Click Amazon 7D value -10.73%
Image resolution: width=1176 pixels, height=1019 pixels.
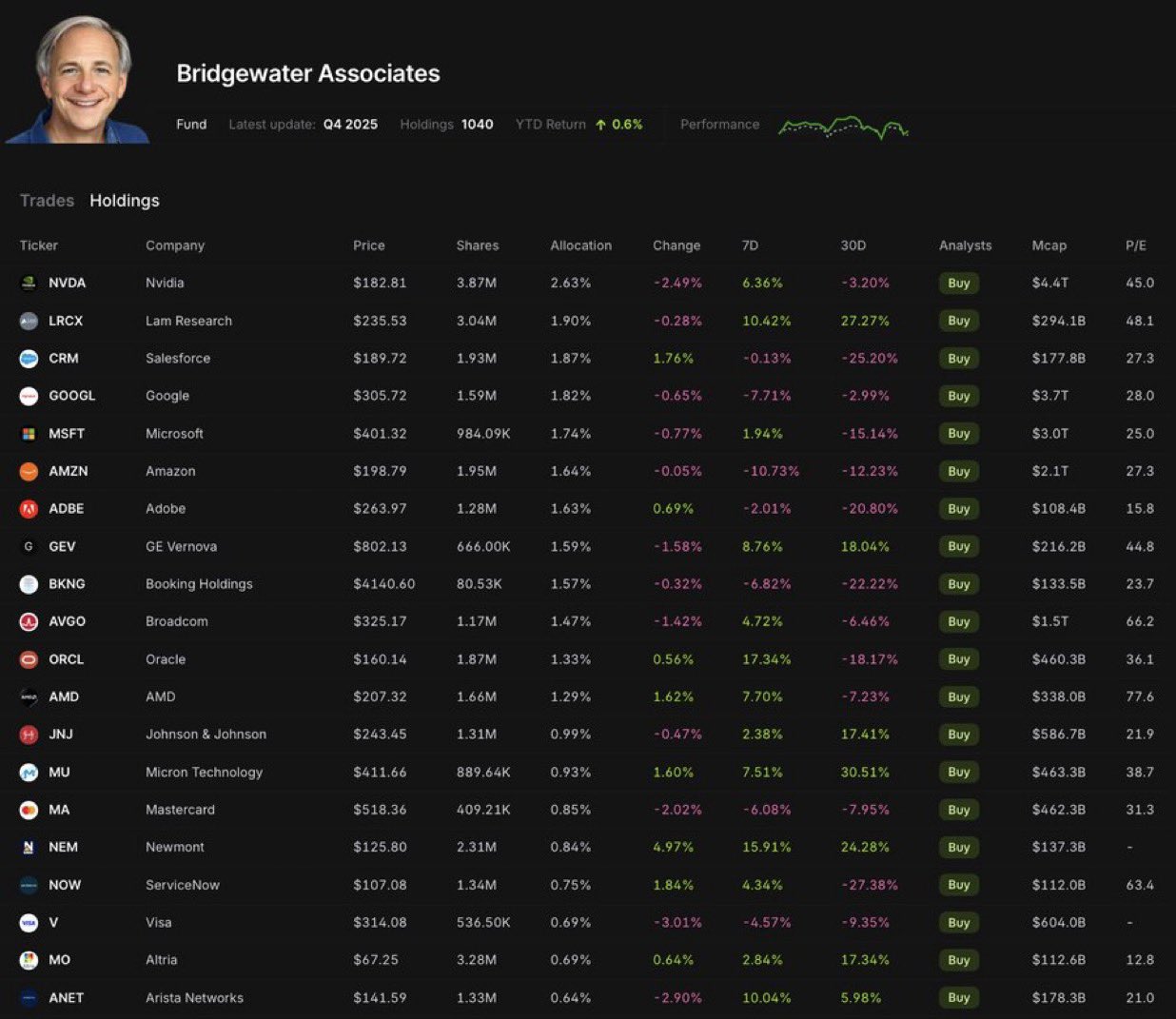coord(771,471)
